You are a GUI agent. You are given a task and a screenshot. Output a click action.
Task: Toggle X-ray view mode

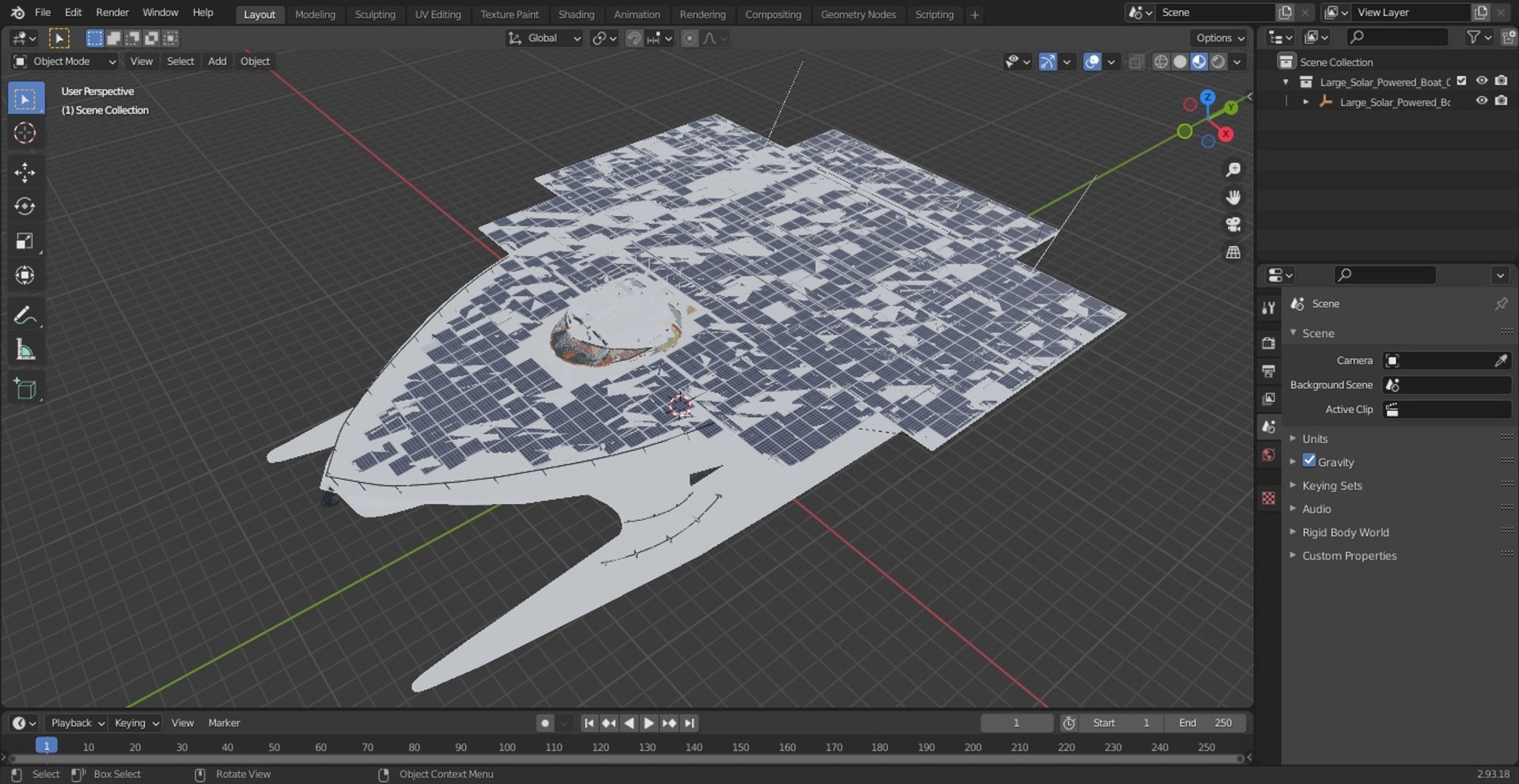(x=1136, y=62)
